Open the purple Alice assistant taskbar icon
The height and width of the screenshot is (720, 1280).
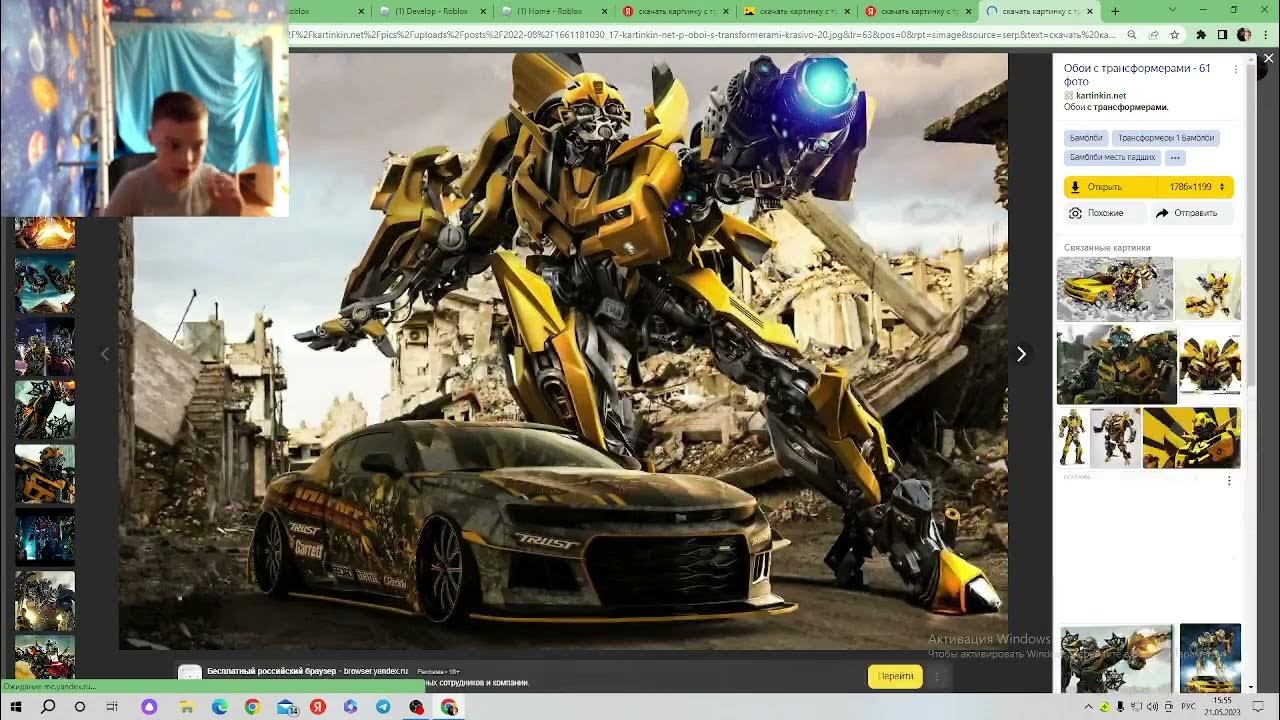click(x=149, y=707)
